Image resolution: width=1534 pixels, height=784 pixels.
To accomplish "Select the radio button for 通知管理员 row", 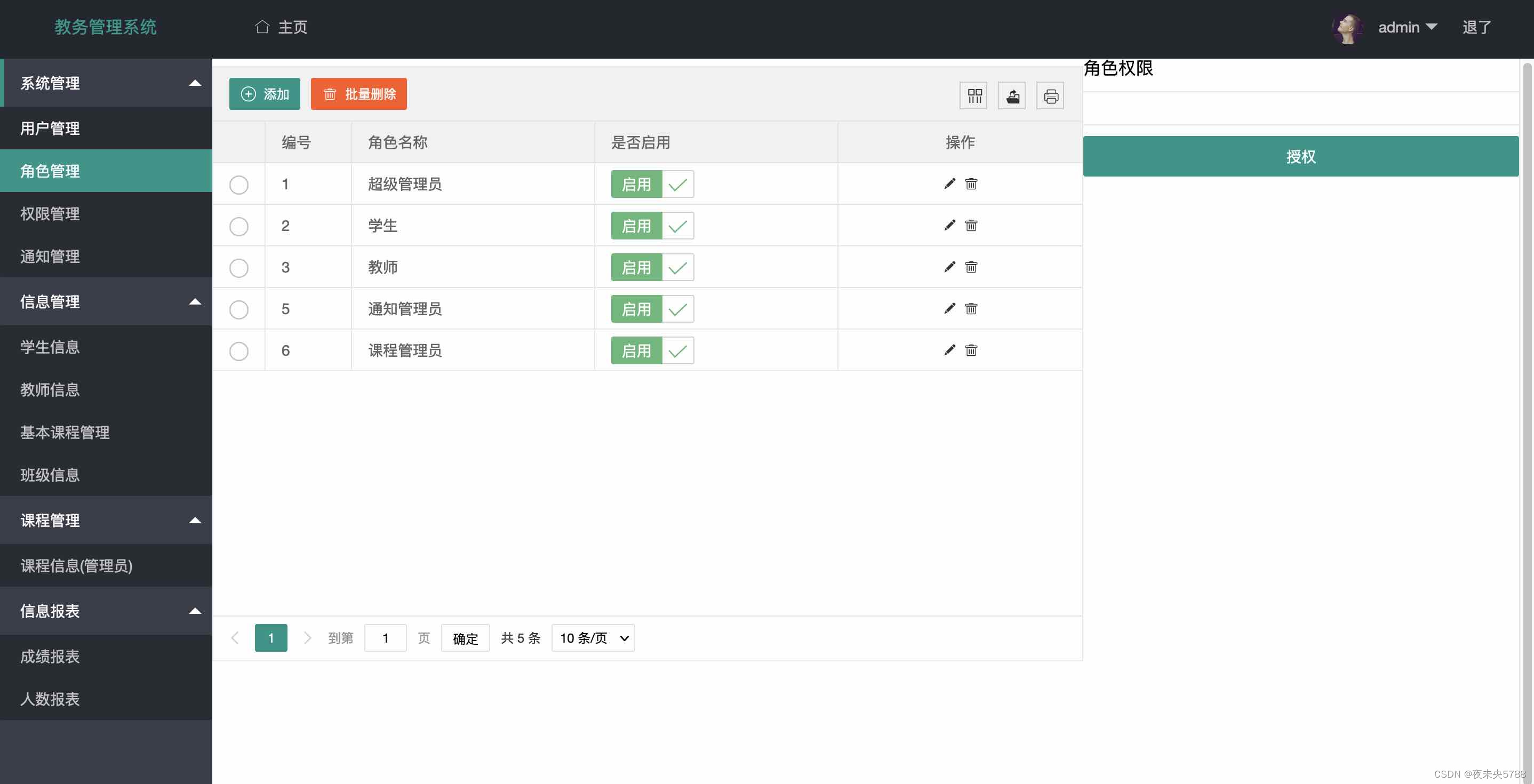I will click(x=239, y=309).
